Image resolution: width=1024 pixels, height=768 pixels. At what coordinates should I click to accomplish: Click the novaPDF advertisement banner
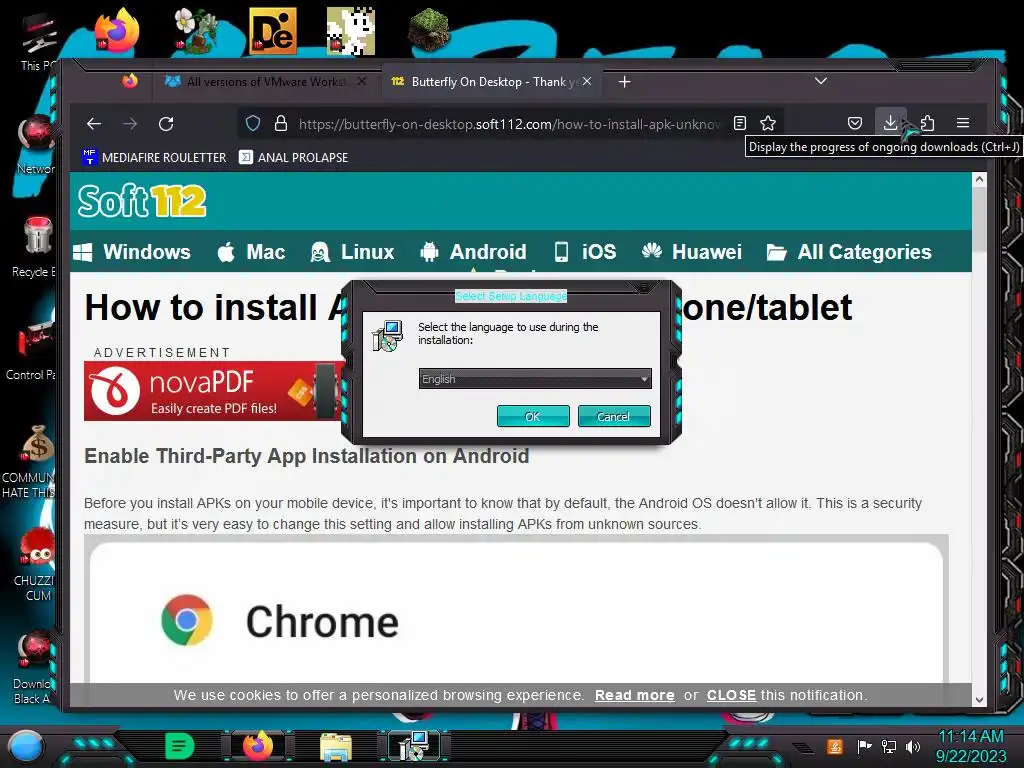tap(214, 391)
